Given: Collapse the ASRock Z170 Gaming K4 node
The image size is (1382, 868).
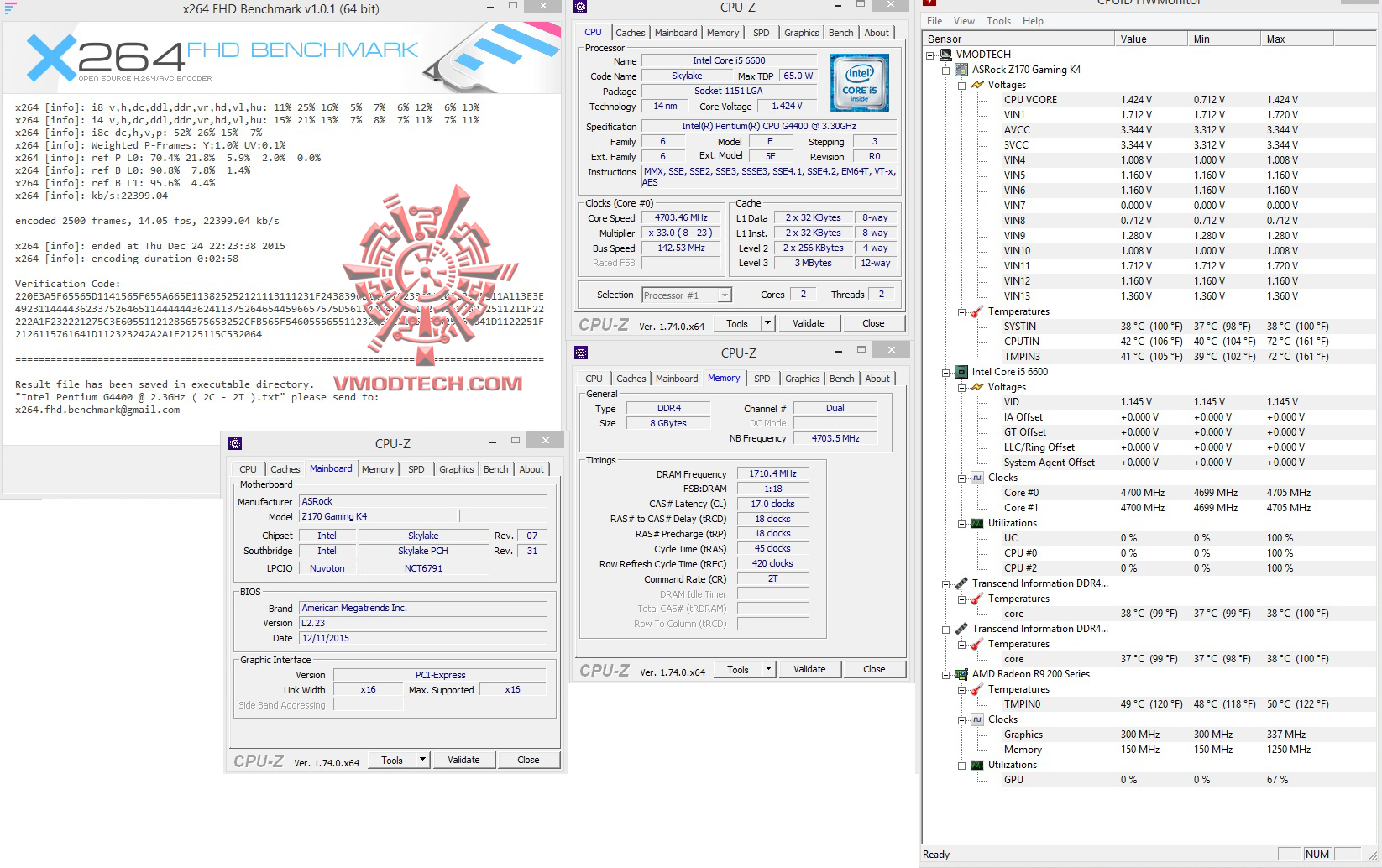Looking at the screenshot, I should pyautogui.click(x=946, y=71).
